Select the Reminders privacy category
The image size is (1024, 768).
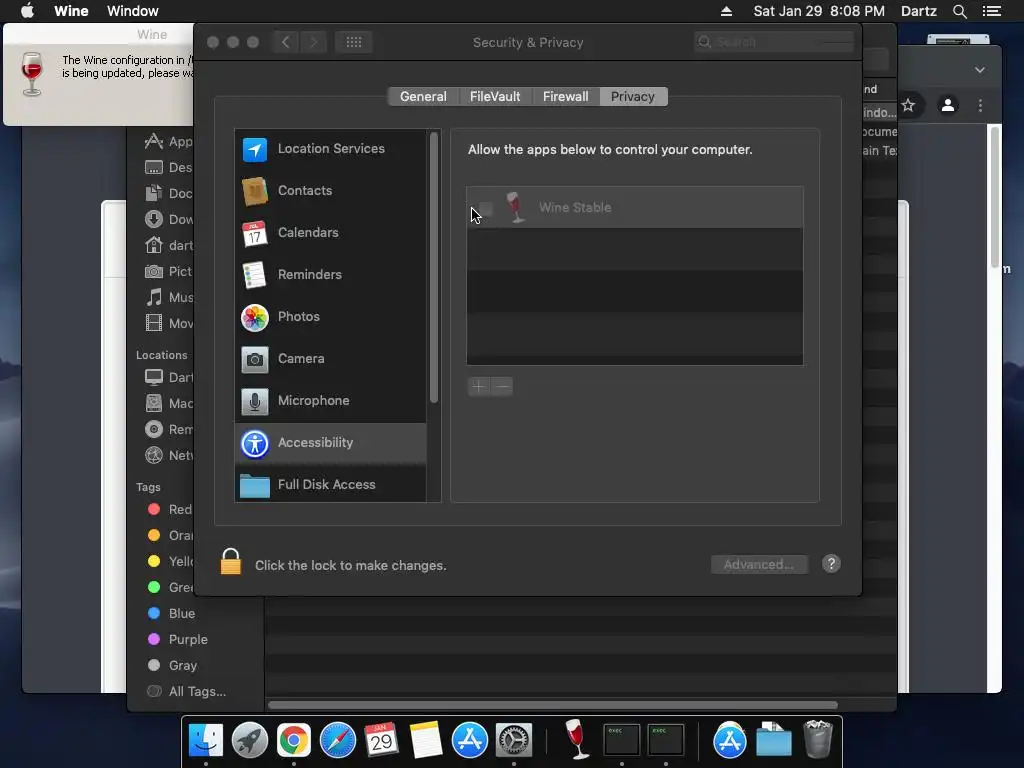[x=330, y=274]
